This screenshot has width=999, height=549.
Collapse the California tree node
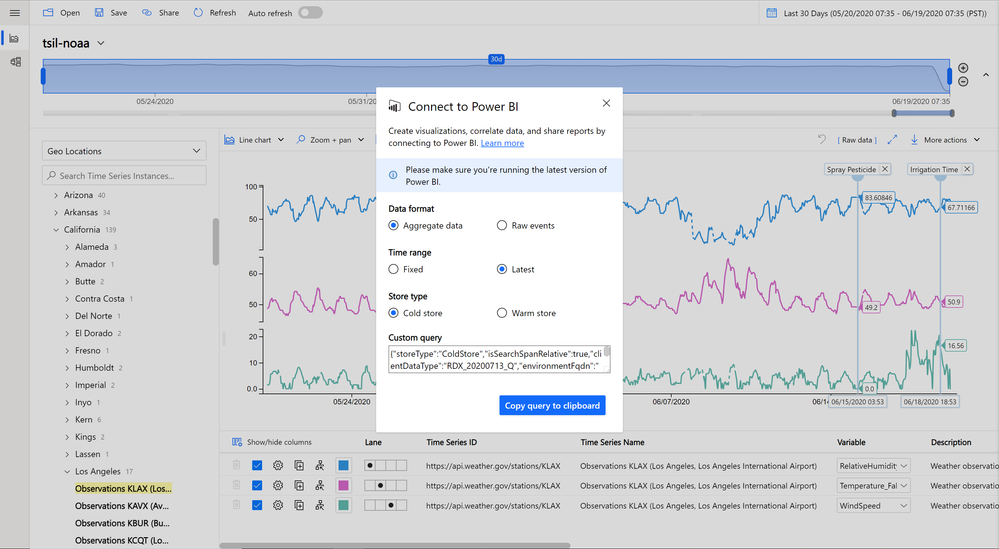pos(56,230)
